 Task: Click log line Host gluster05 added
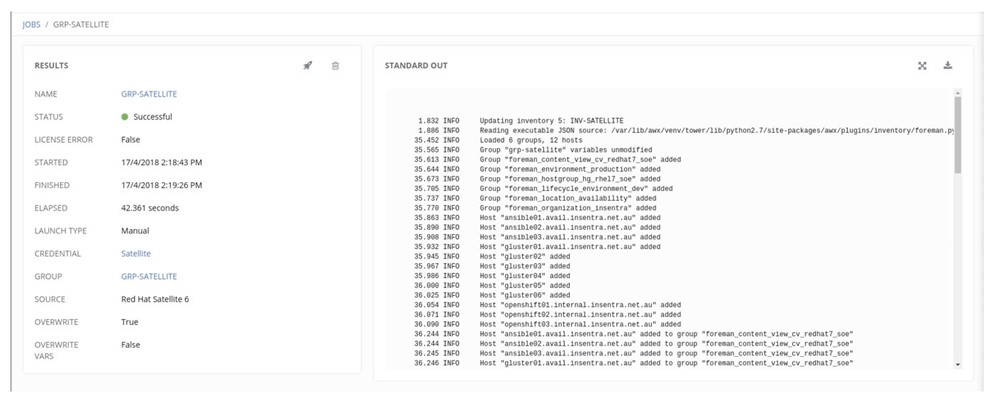(x=525, y=286)
